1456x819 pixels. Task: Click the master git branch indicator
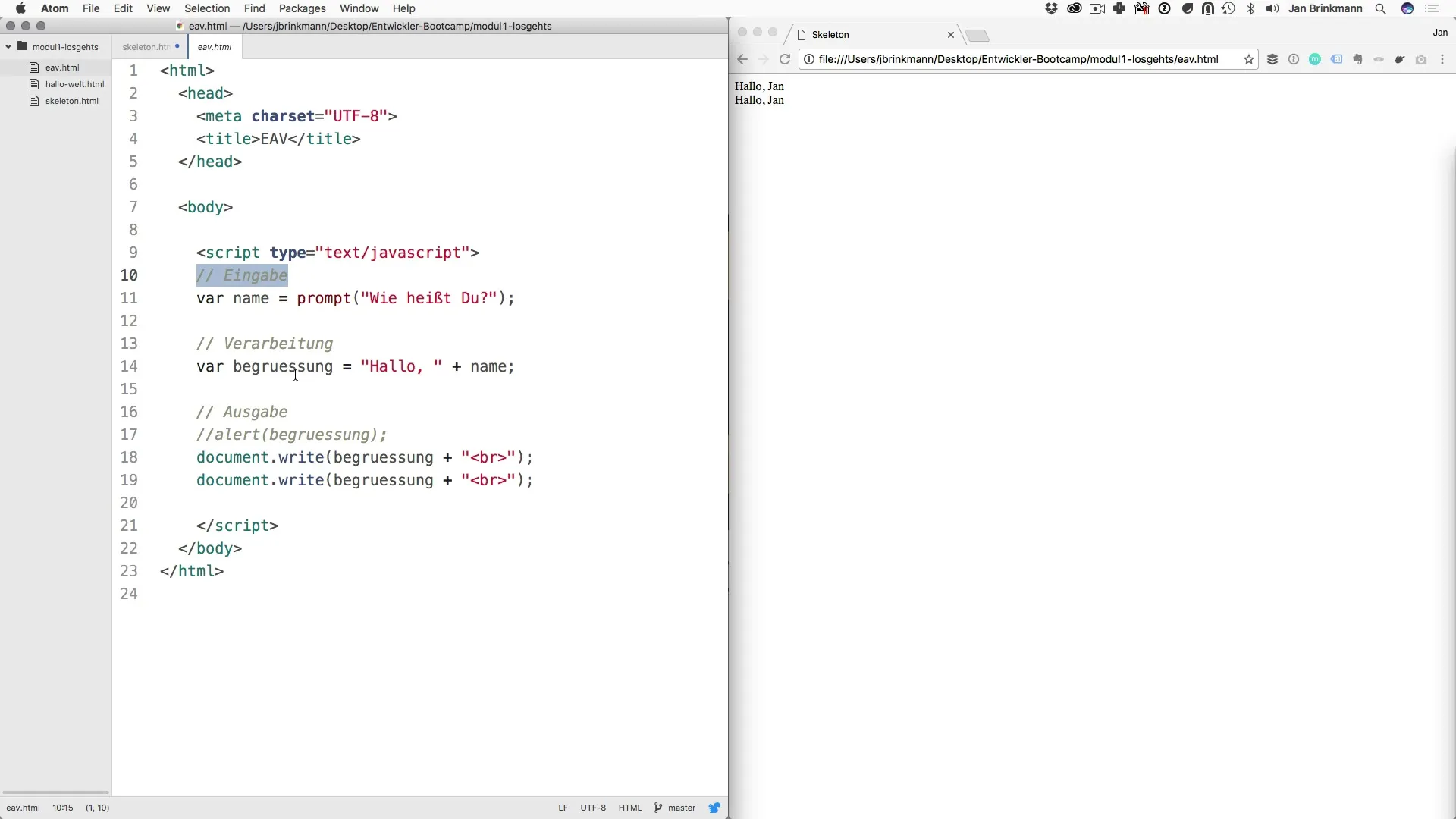[x=675, y=808]
